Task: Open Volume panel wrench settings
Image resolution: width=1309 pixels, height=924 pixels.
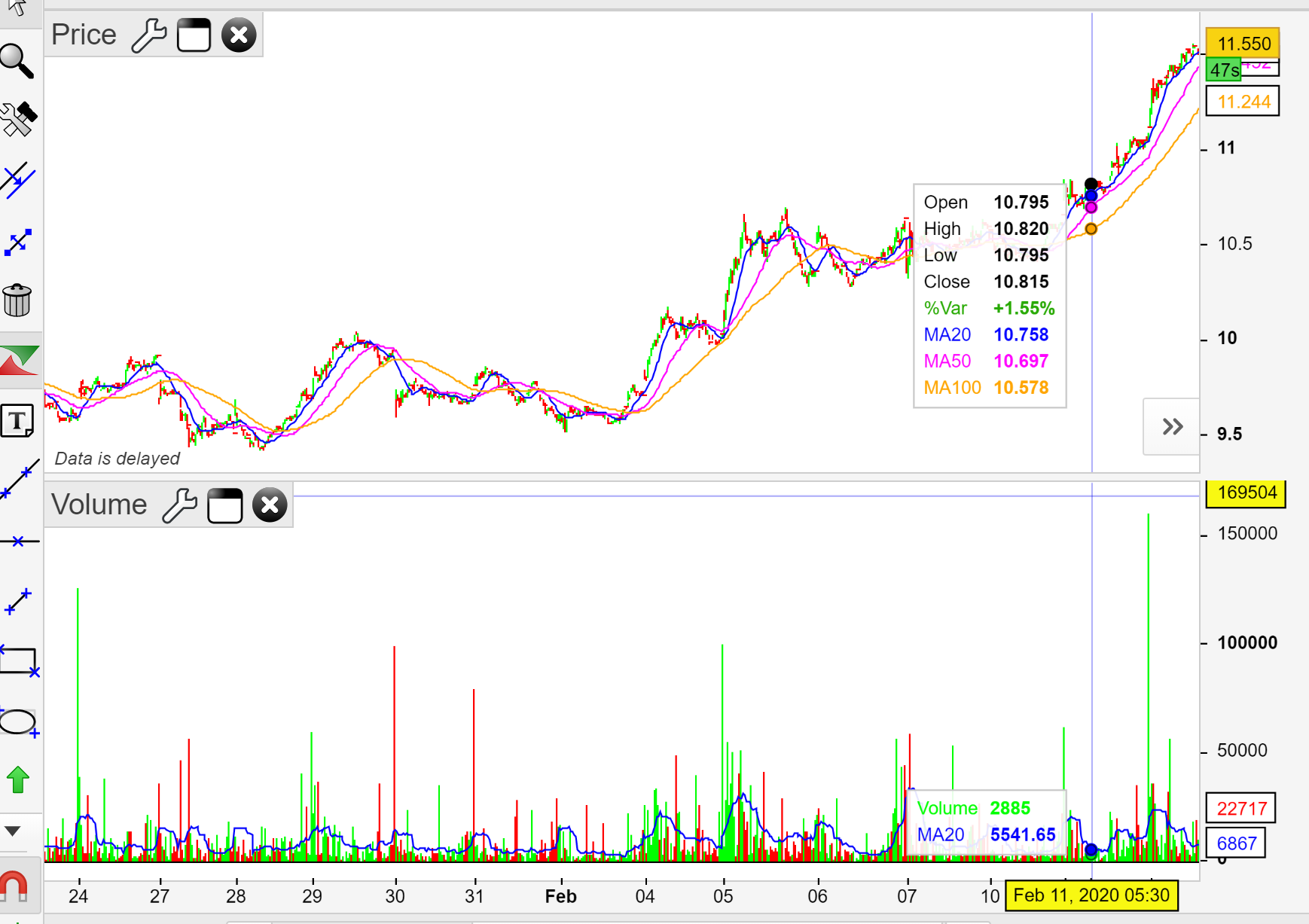Action: tap(179, 505)
